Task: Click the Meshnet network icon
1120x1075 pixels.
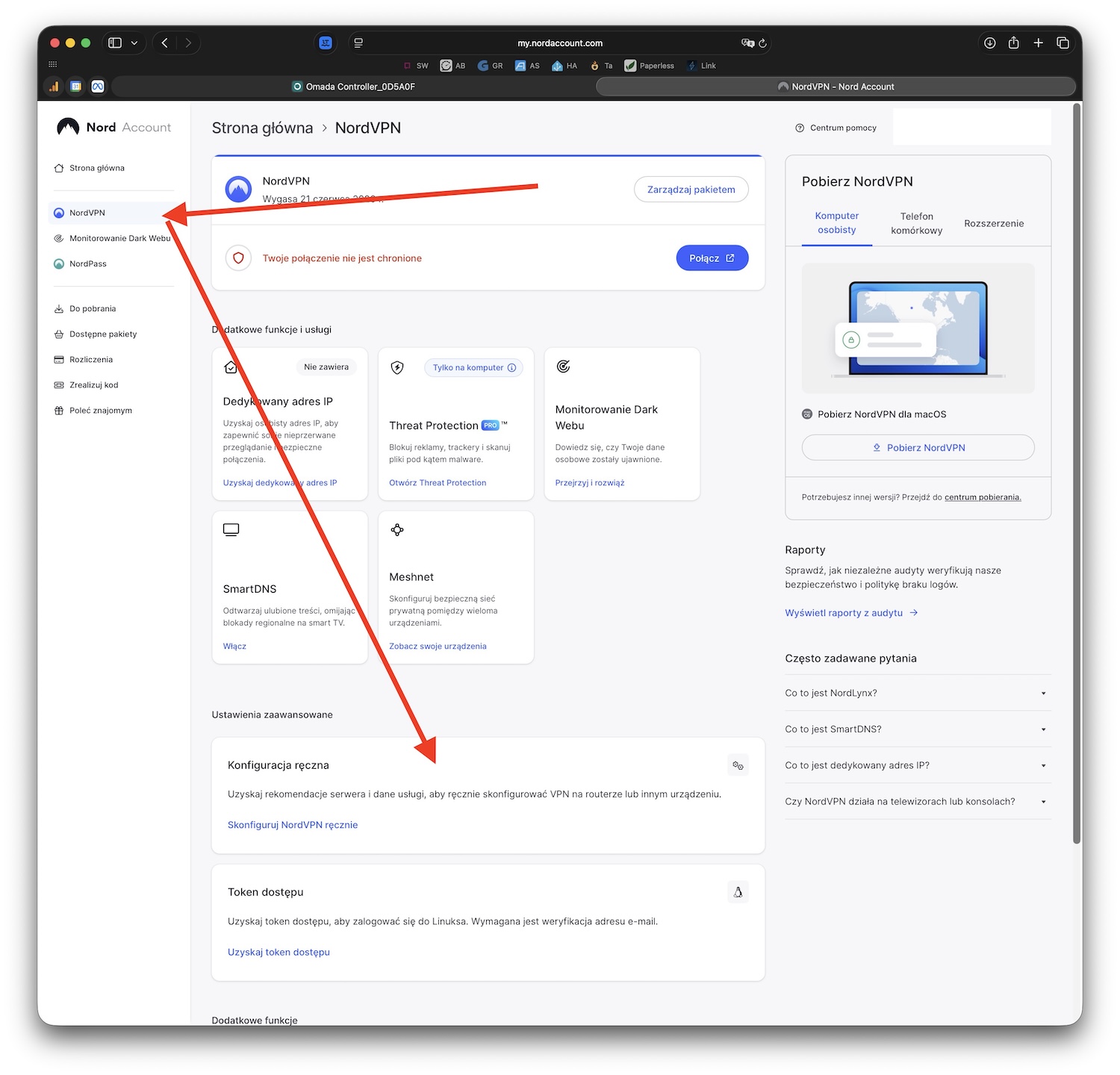Action: click(x=397, y=530)
